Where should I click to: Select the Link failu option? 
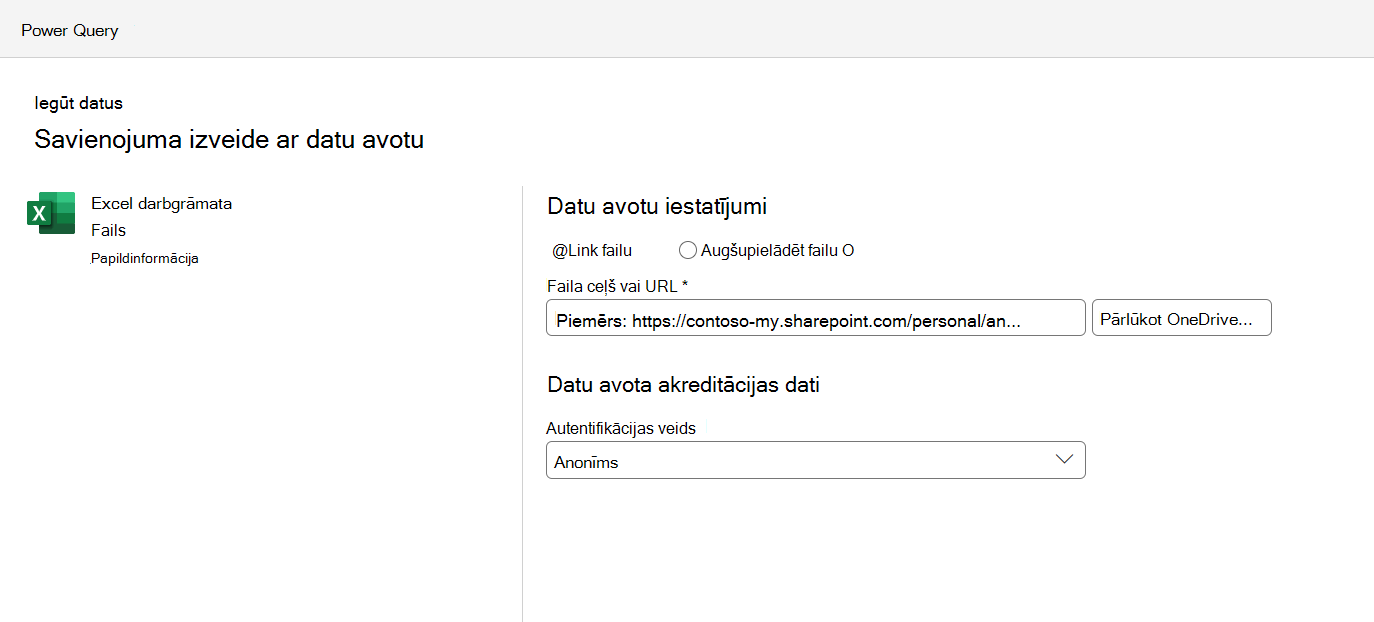(x=592, y=250)
